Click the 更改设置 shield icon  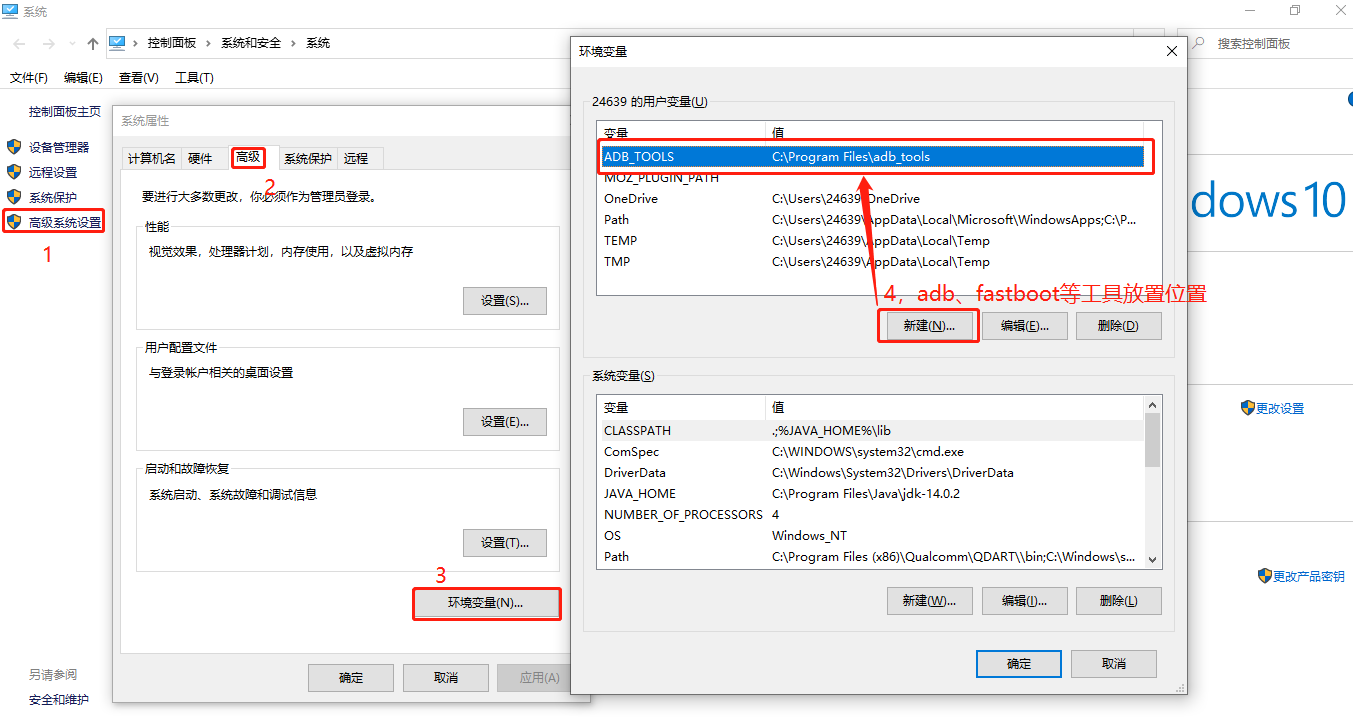click(x=1248, y=408)
